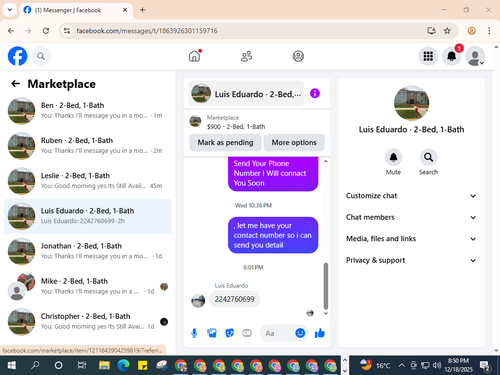Image resolution: width=500 pixels, height=375 pixels.
Task: Mute this conversation with the bell icon
Action: coord(393,157)
